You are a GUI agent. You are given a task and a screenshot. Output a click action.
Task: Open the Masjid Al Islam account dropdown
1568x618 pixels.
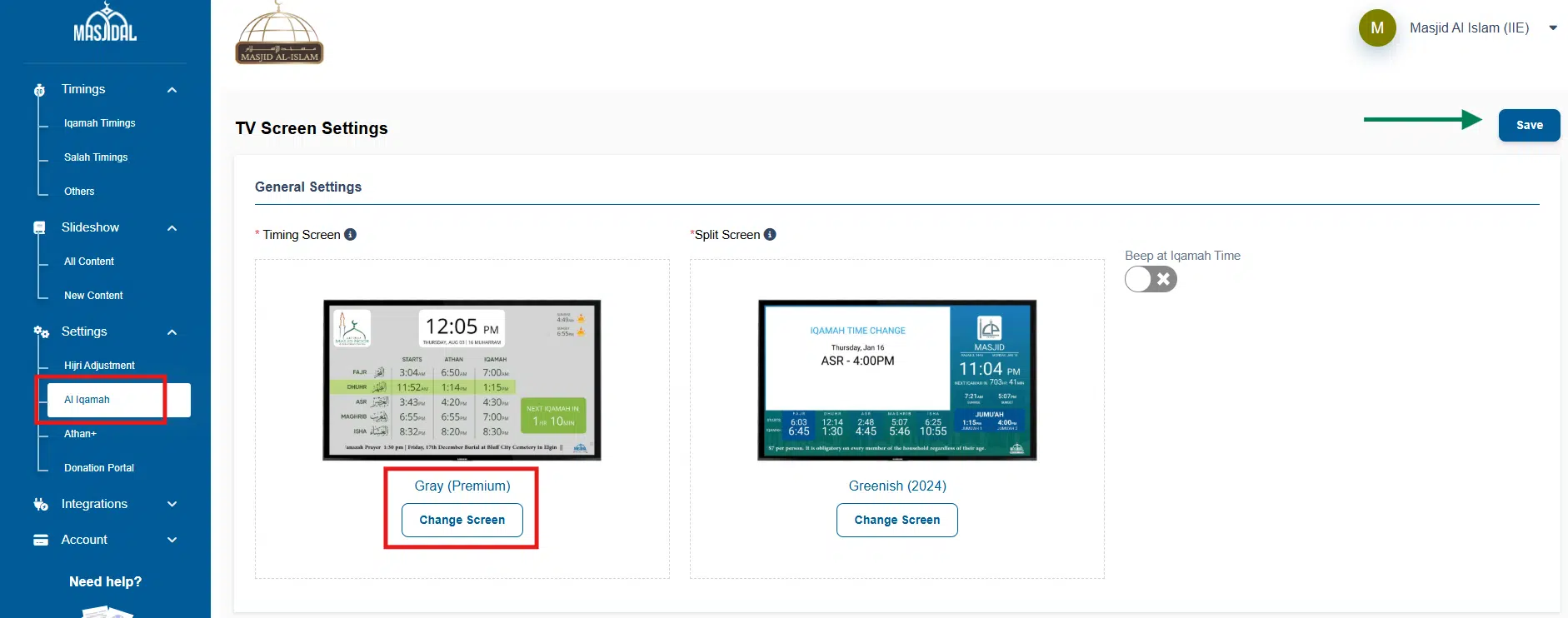[x=1553, y=28]
